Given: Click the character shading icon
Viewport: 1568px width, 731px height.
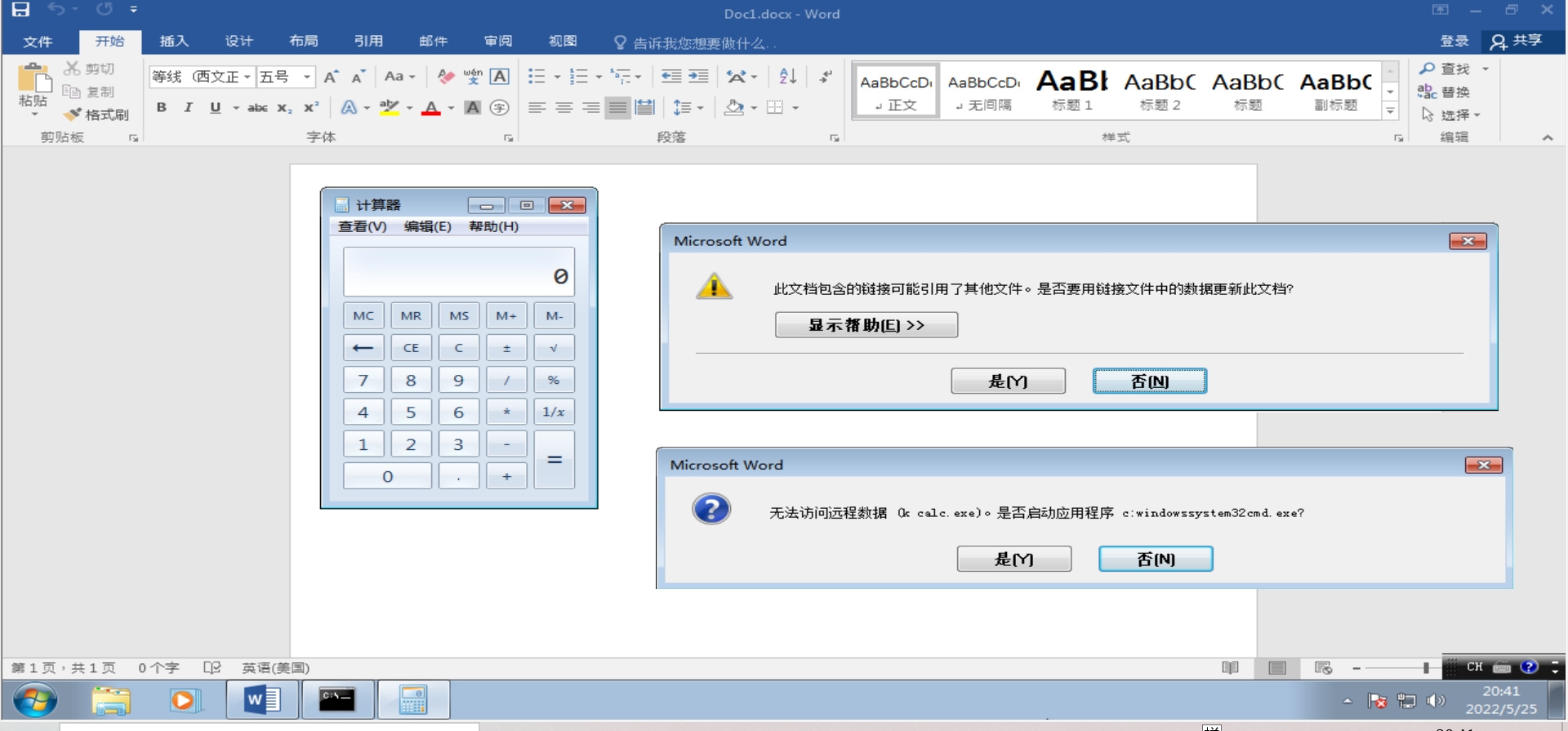Looking at the screenshot, I should pyautogui.click(x=472, y=107).
